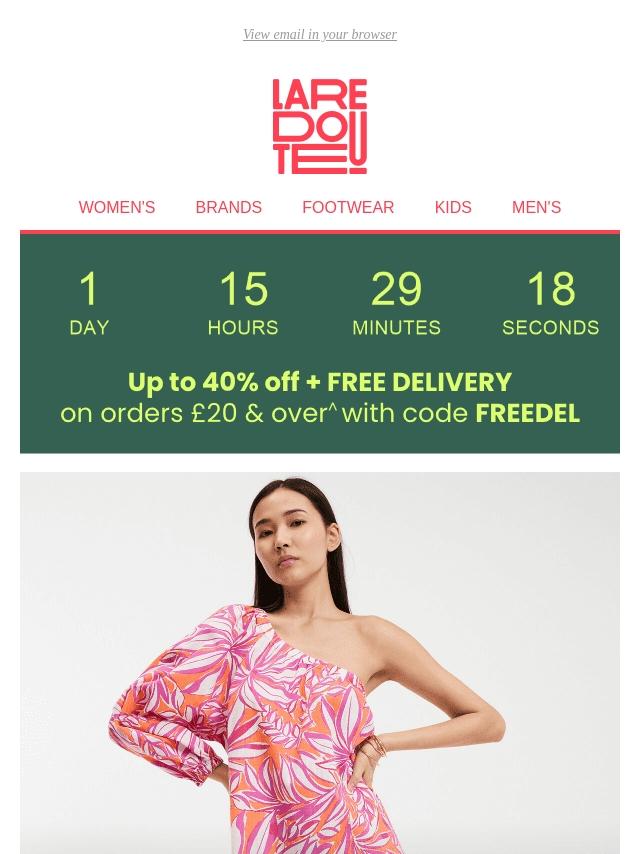The image size is (640, 854).
Task: Click the 15 HOURS countdown block
Action: coord(243,303)
